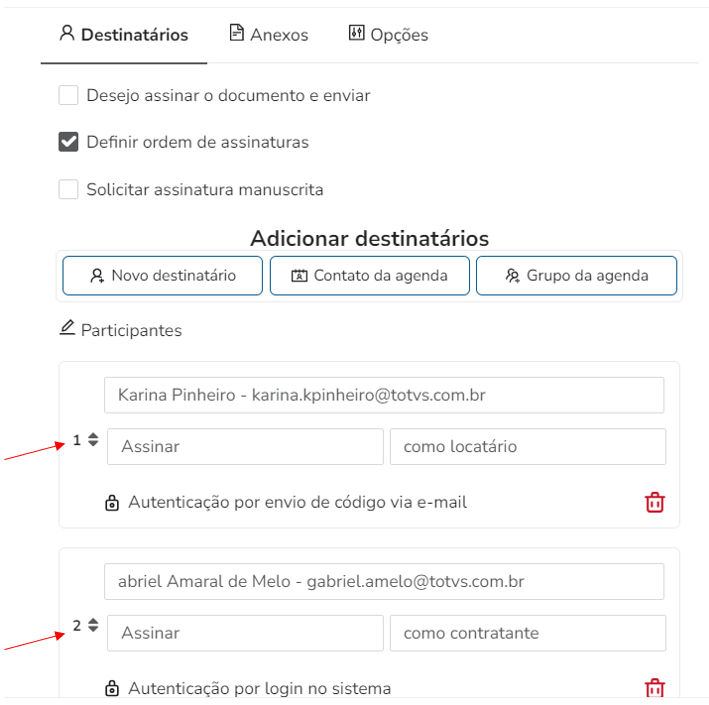Click the Contato da agenda button

tap(369, 276)
